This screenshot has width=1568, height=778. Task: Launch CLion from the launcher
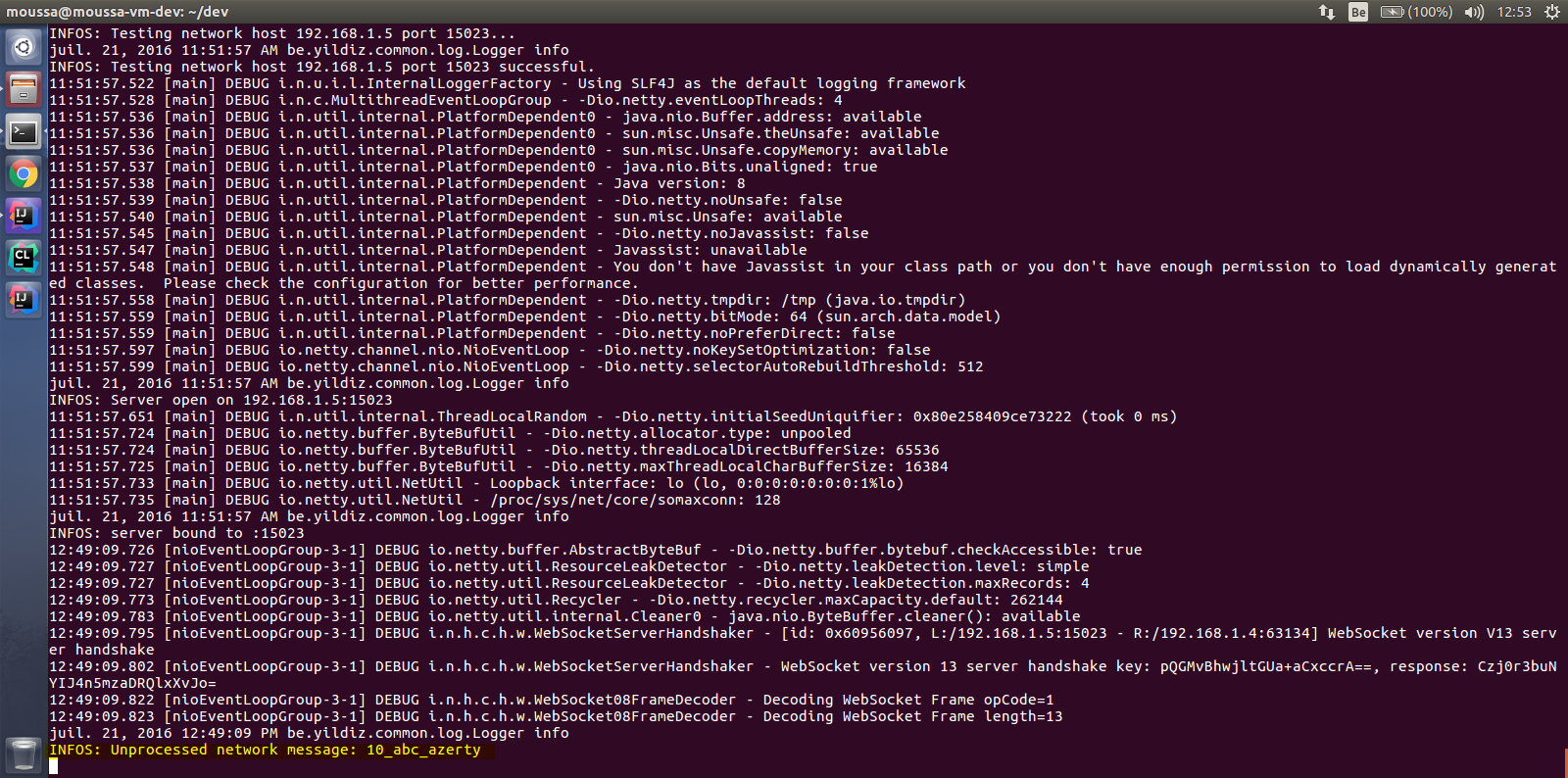point(24,258)
